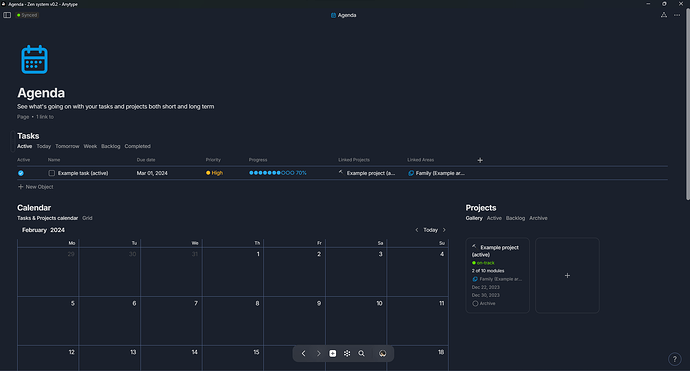This screenshot has height=371, width=690.
Task: Switch Projects to Archive view
Action: [x=538, y=218]
